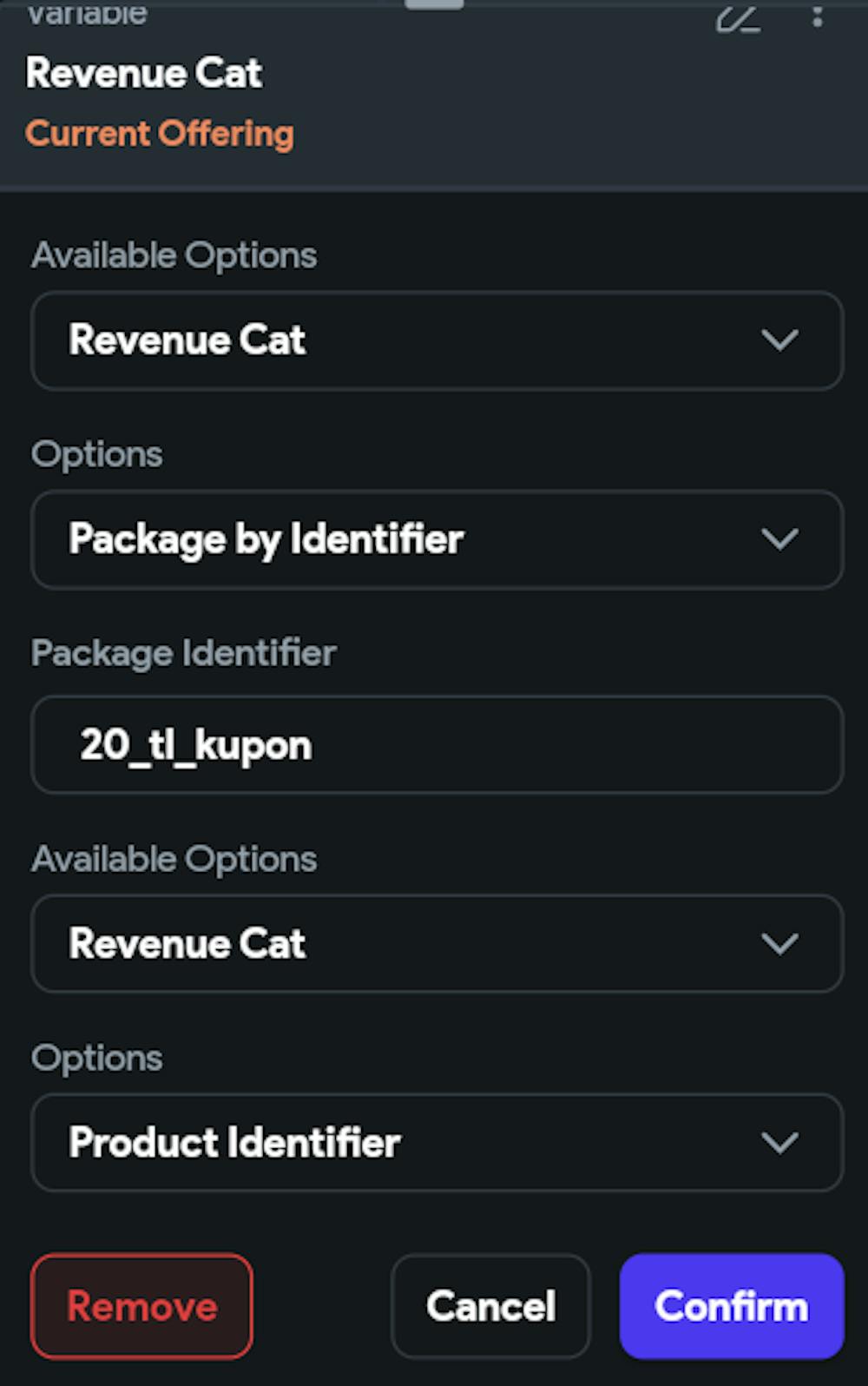Click the Variable label in header

tap(87, 14)
